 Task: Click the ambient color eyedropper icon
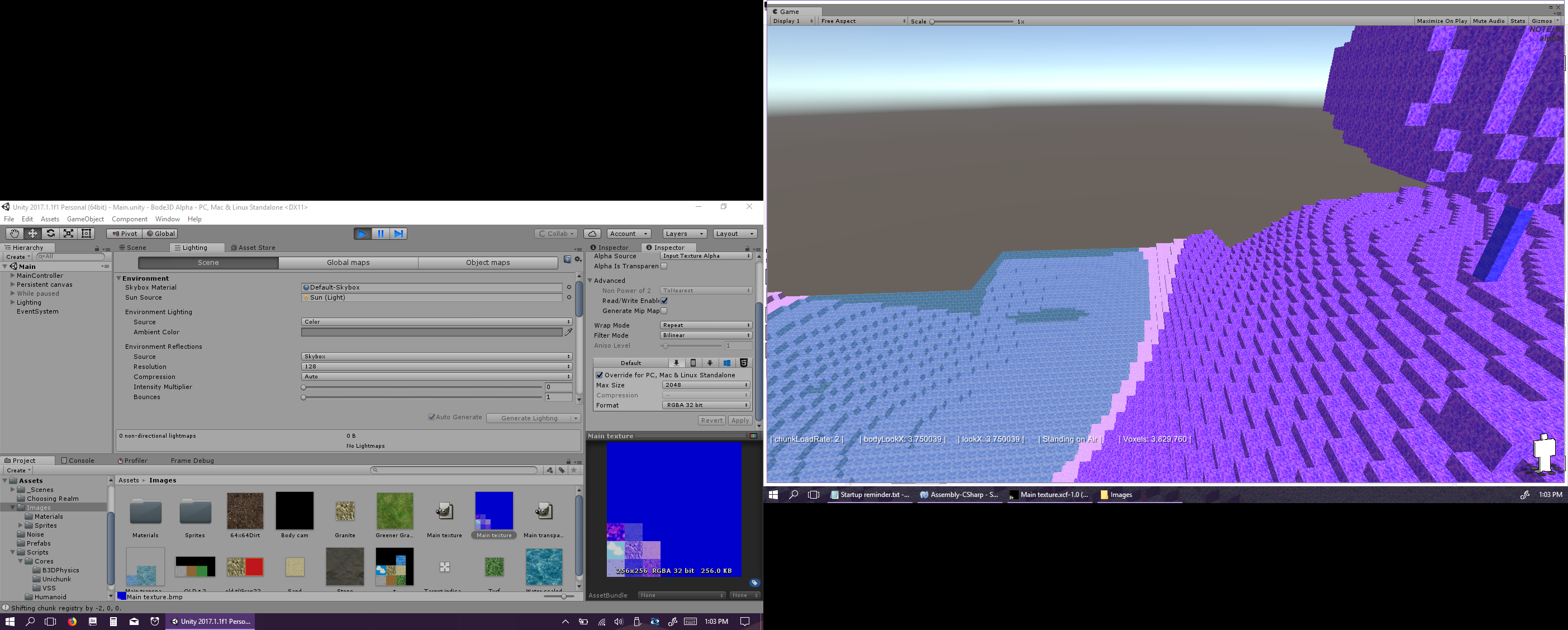pos(568,333)
